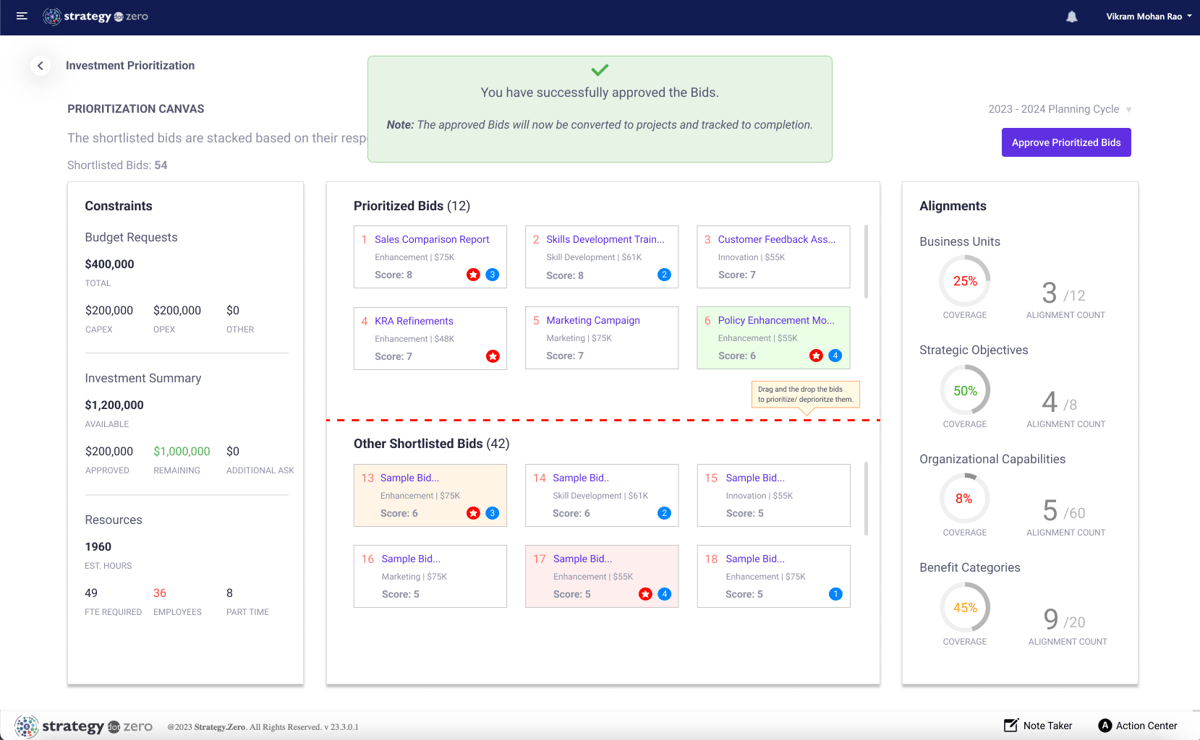This screenshot has height=740, width=1200.
Task: Click Organizational Capabilities 8% coverage gauge
Action: pos(965,498)
